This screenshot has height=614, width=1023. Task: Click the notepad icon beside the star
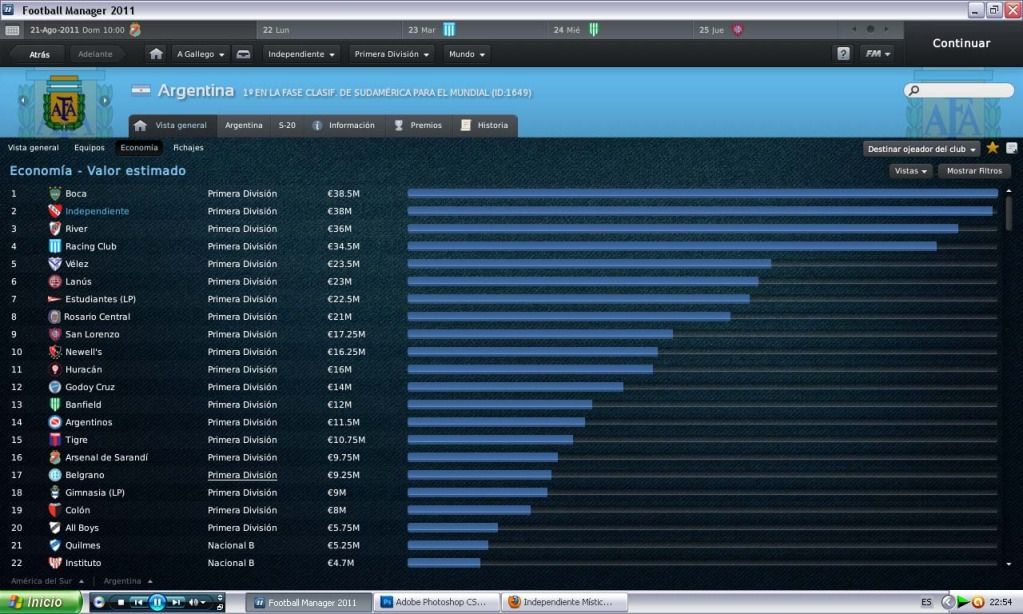[1011, 148]
